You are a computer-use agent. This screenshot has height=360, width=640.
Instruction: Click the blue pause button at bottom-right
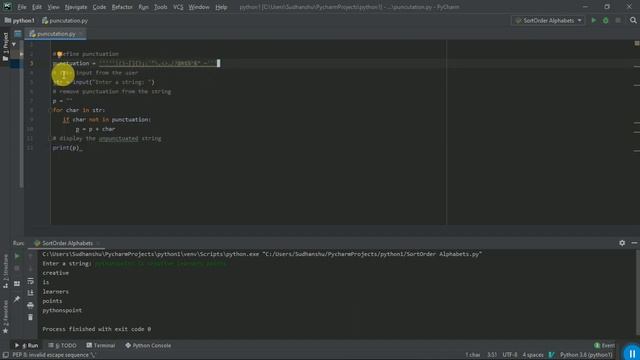click(631, 353)
